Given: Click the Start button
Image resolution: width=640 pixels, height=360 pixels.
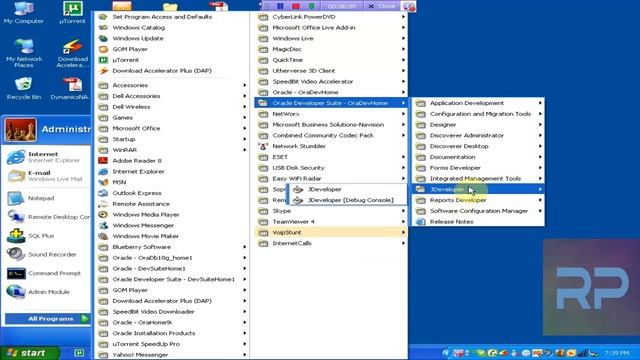Looking at the screenshot, I should [x=29, y=353].
